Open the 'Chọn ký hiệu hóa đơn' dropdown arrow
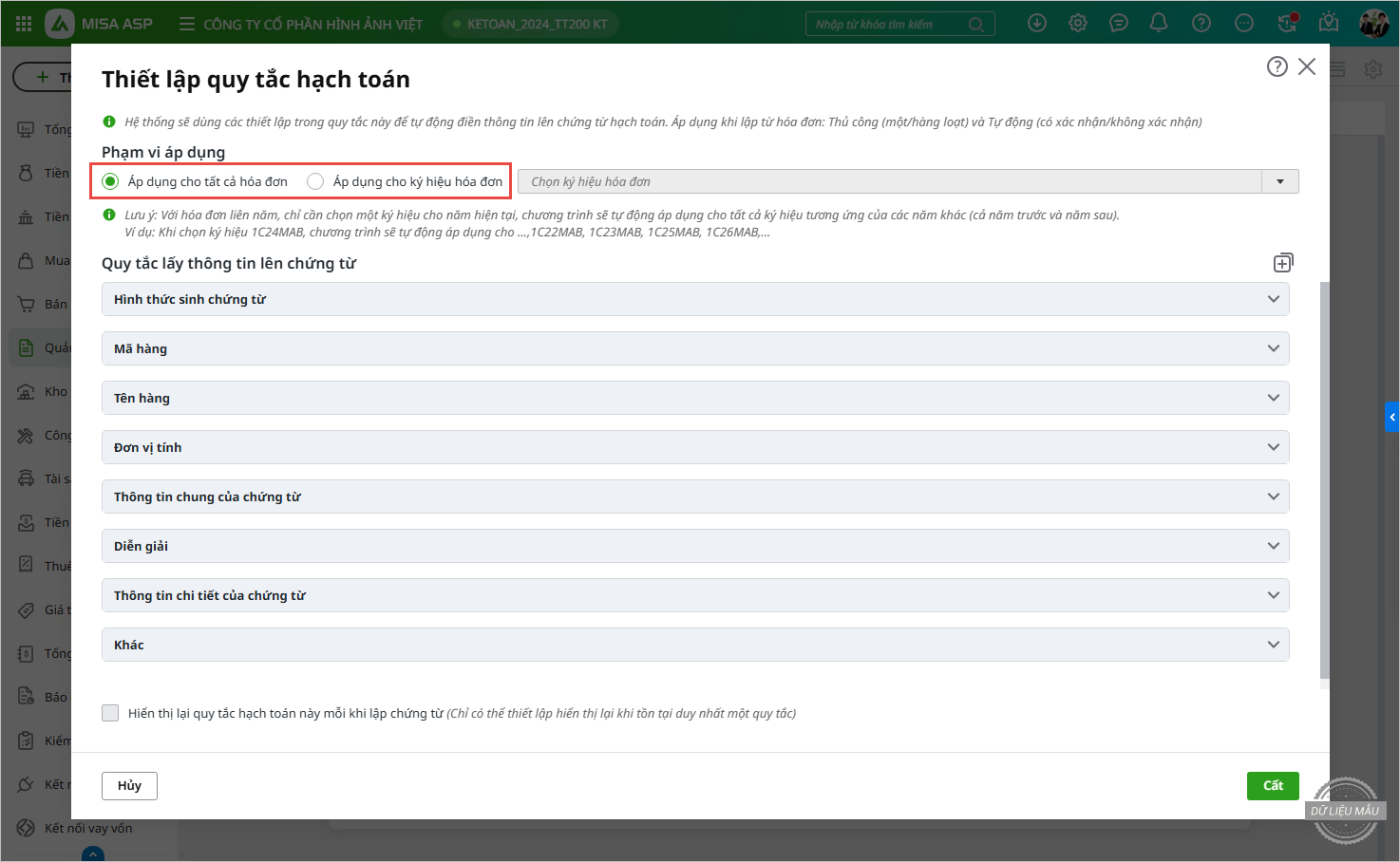 (1279, 181)
